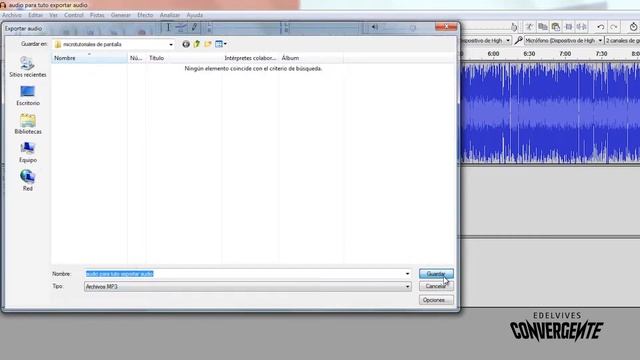Click the Cut scissors icon in Audacity

point(529,27)
